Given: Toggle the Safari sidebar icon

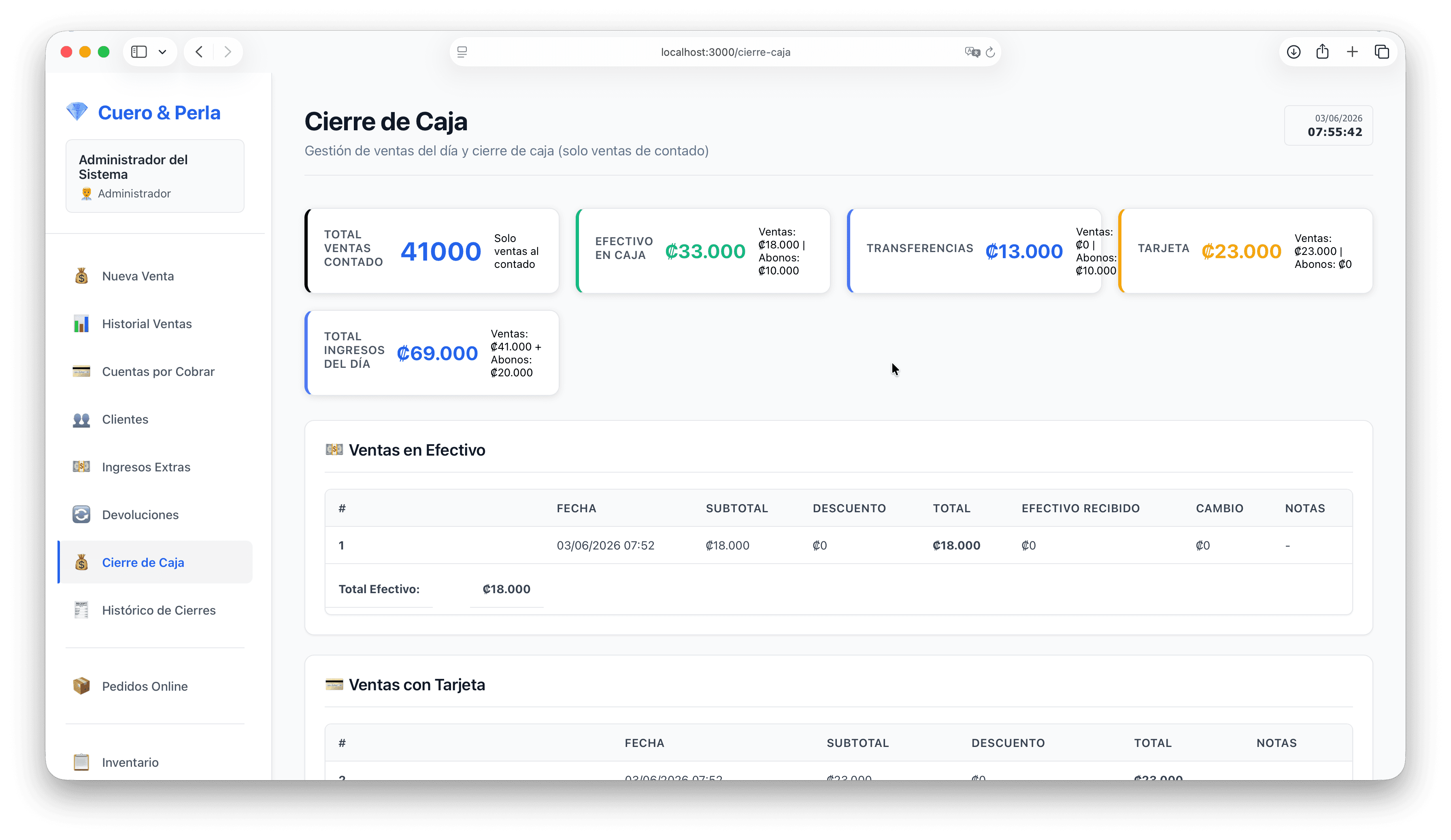Looking at the screenshot, I should point(139,52).
